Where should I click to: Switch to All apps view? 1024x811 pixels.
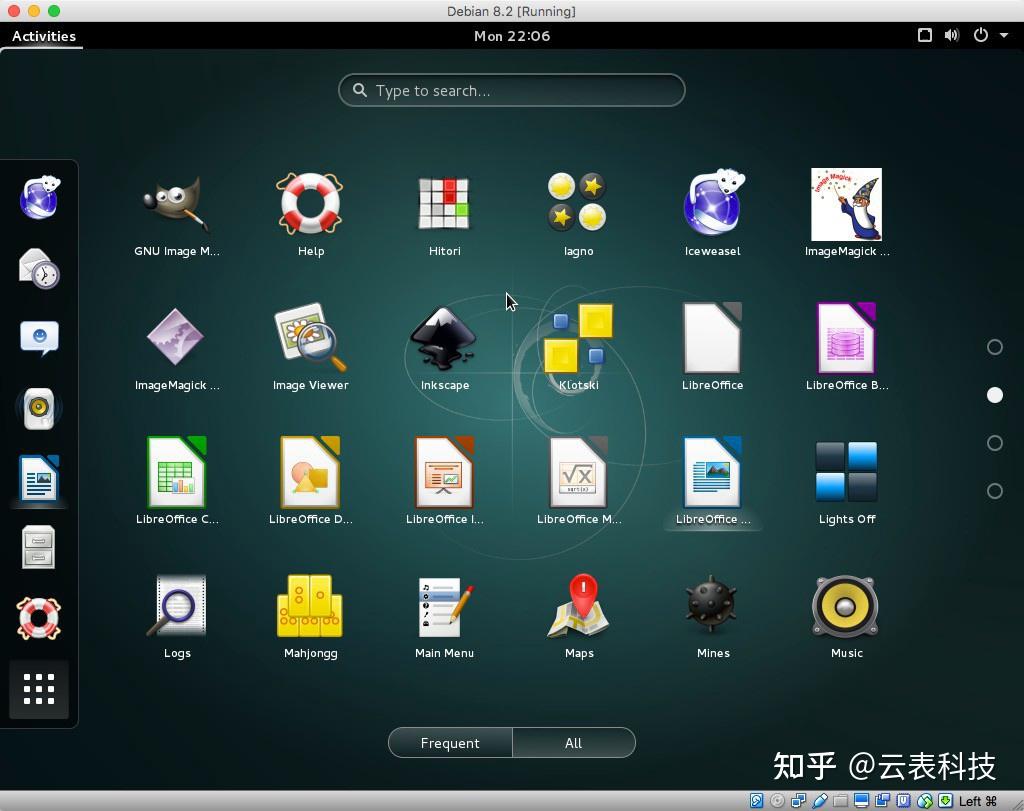(573, 743)
